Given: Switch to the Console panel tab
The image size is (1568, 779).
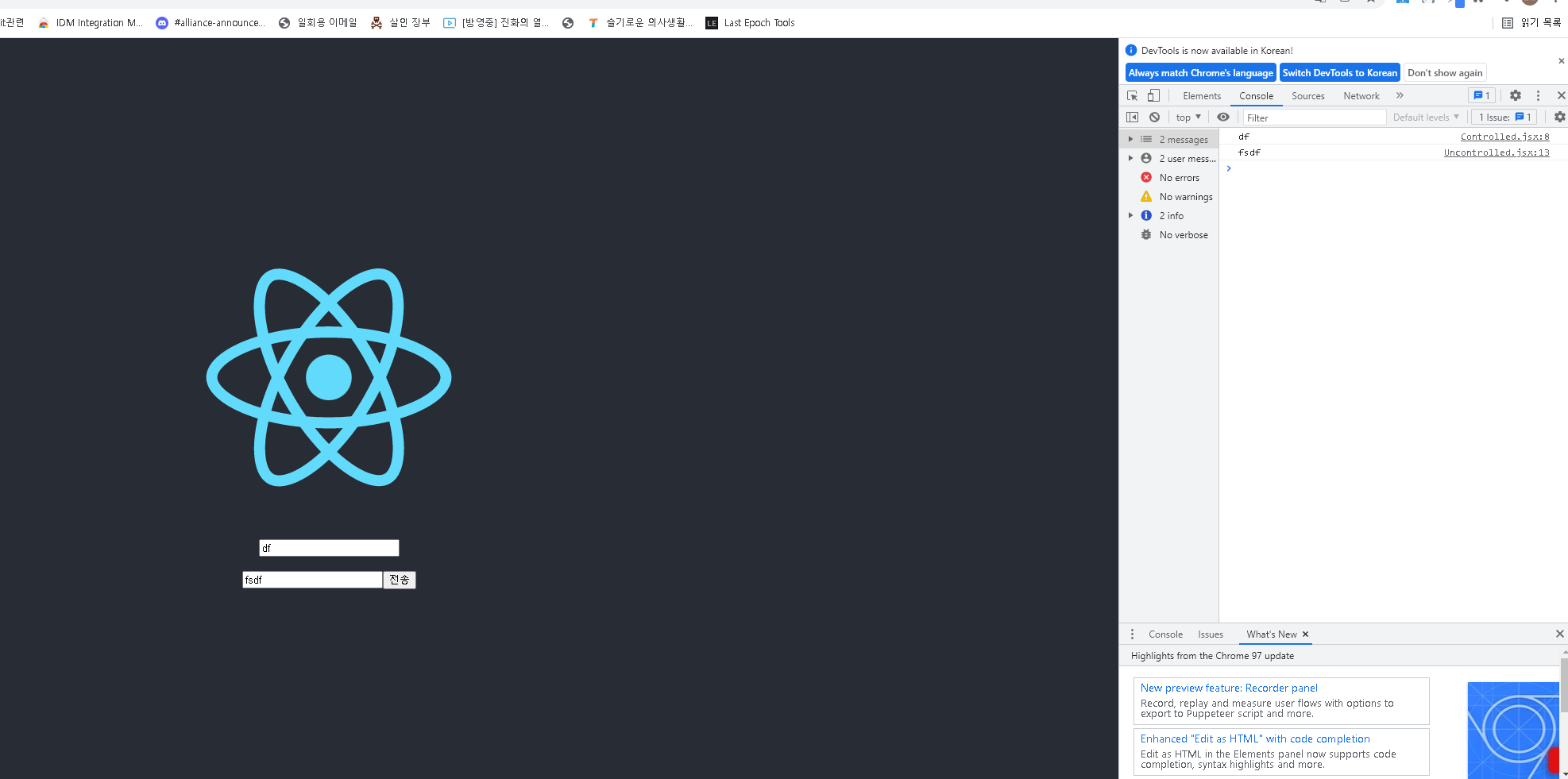Looking at the screenshot, I should 1256,96.
